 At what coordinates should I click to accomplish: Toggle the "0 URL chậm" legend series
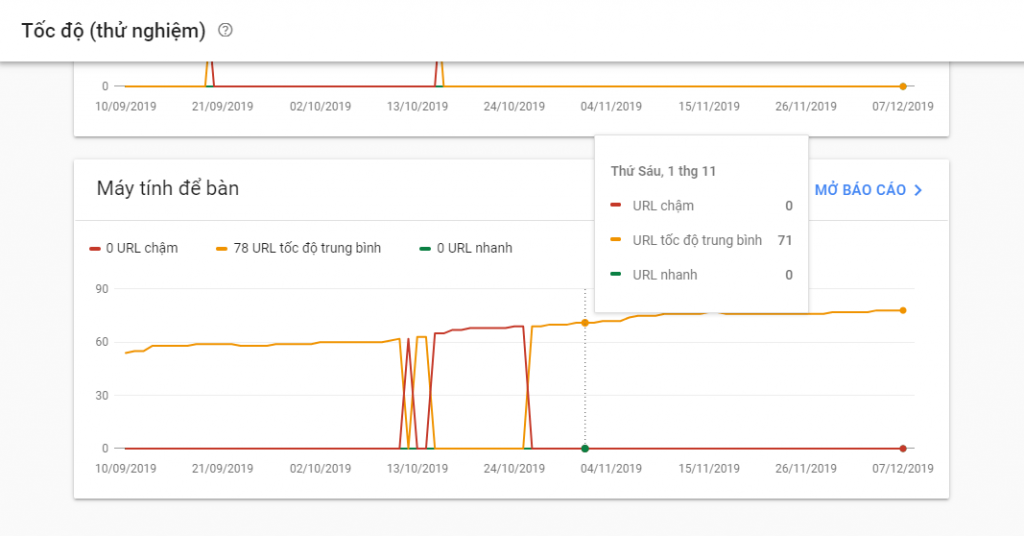134,248
